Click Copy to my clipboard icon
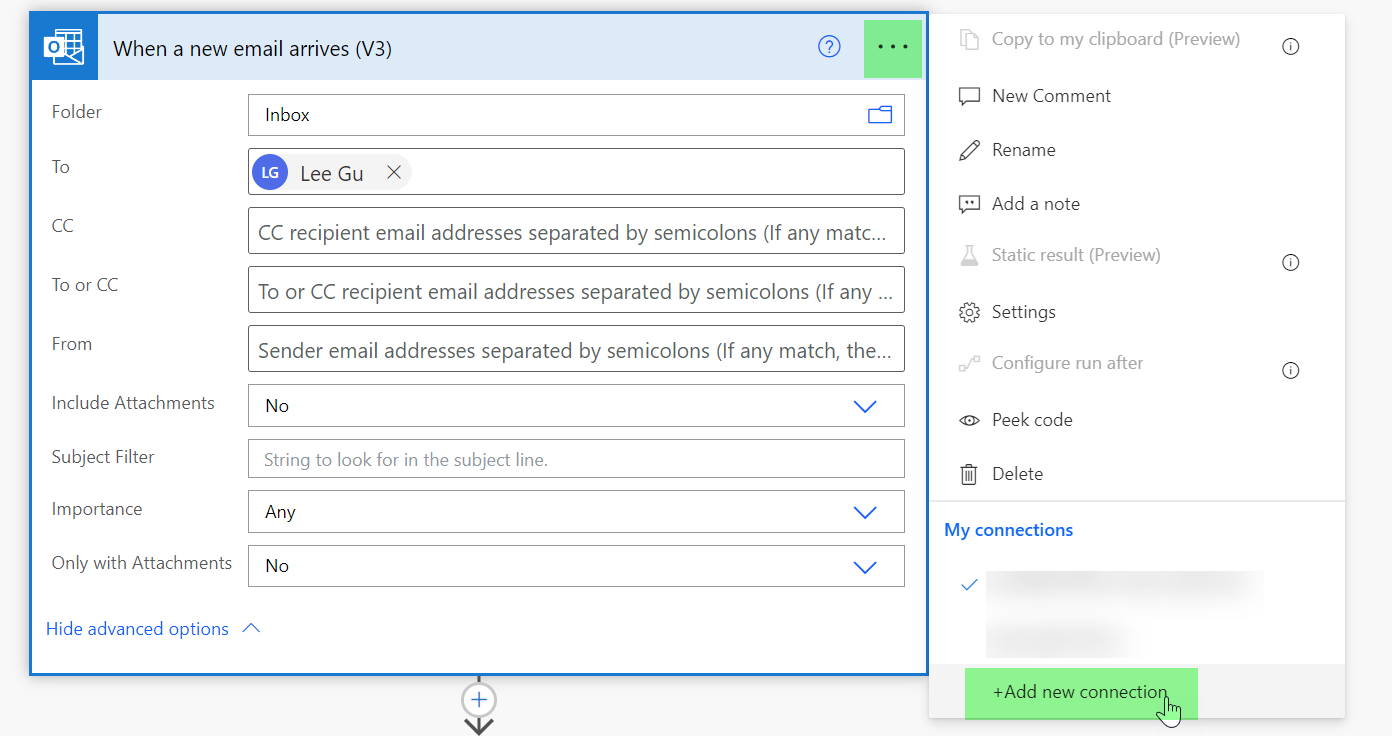 coord(968,39)
